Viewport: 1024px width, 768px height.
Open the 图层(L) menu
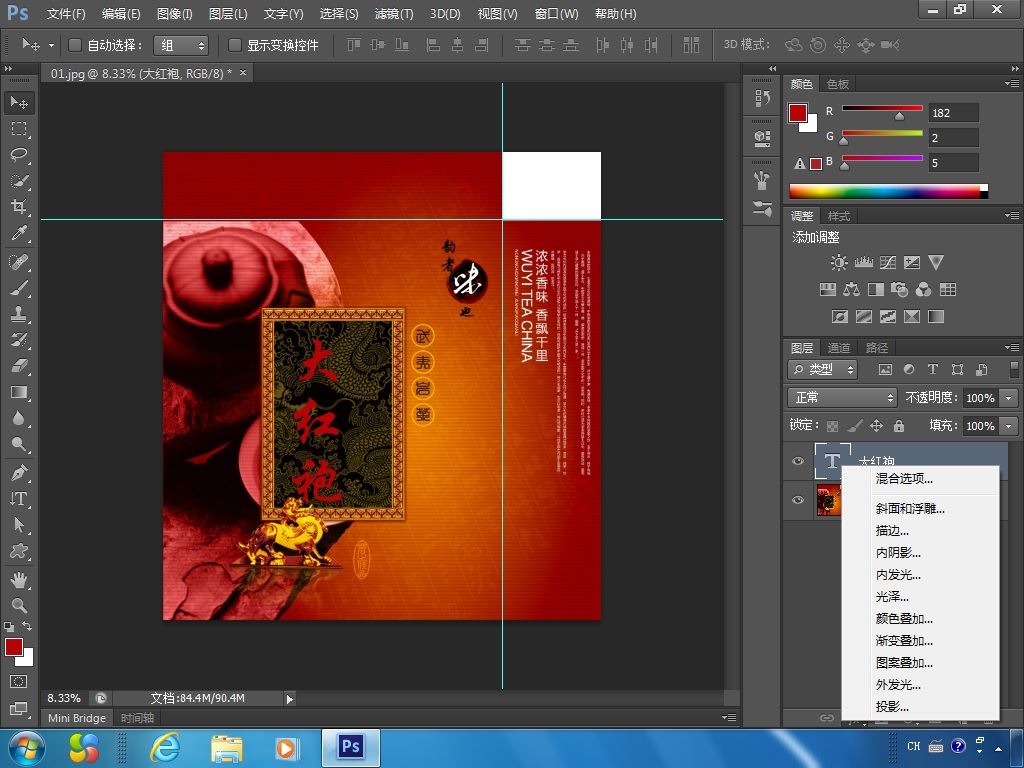[228, 14]
